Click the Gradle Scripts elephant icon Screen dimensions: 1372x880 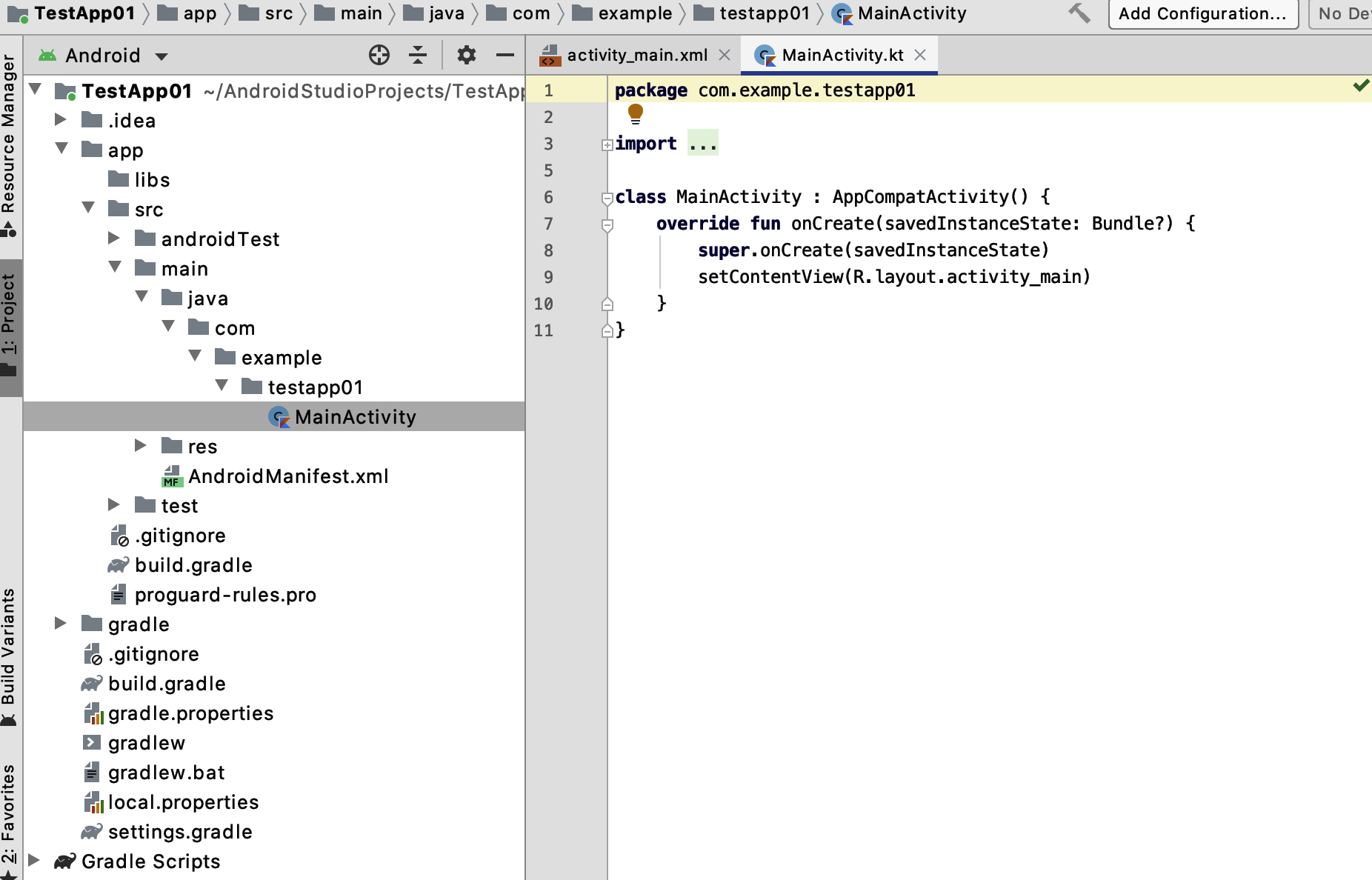point(65,861)
